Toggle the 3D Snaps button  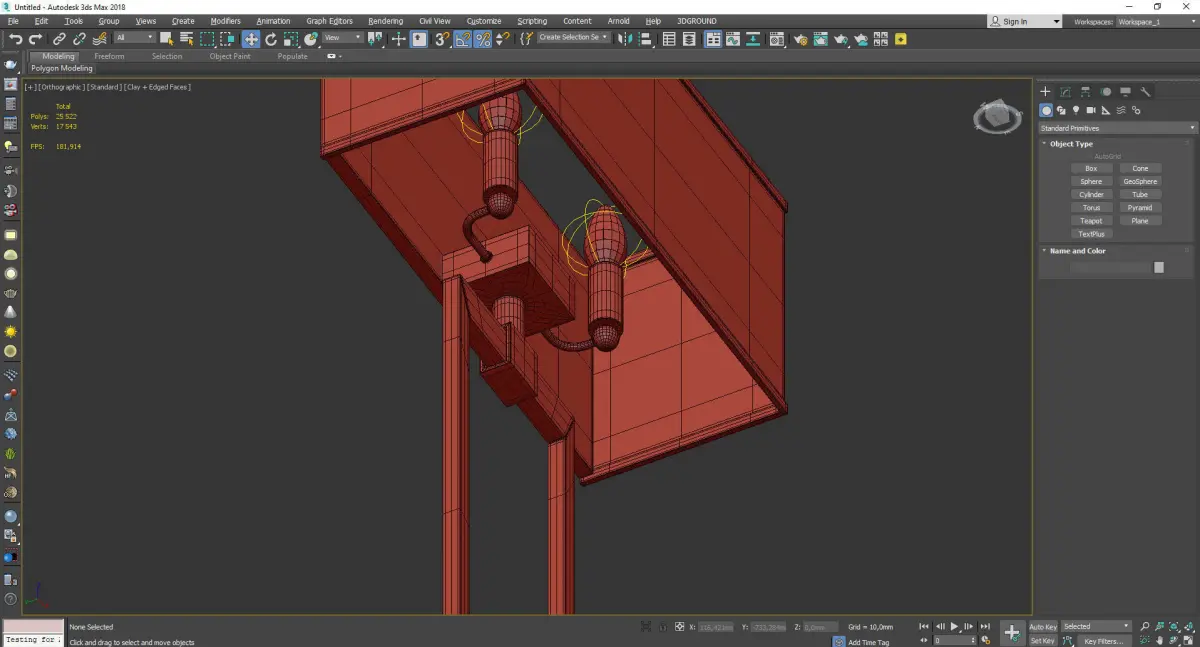pos(441,39)
